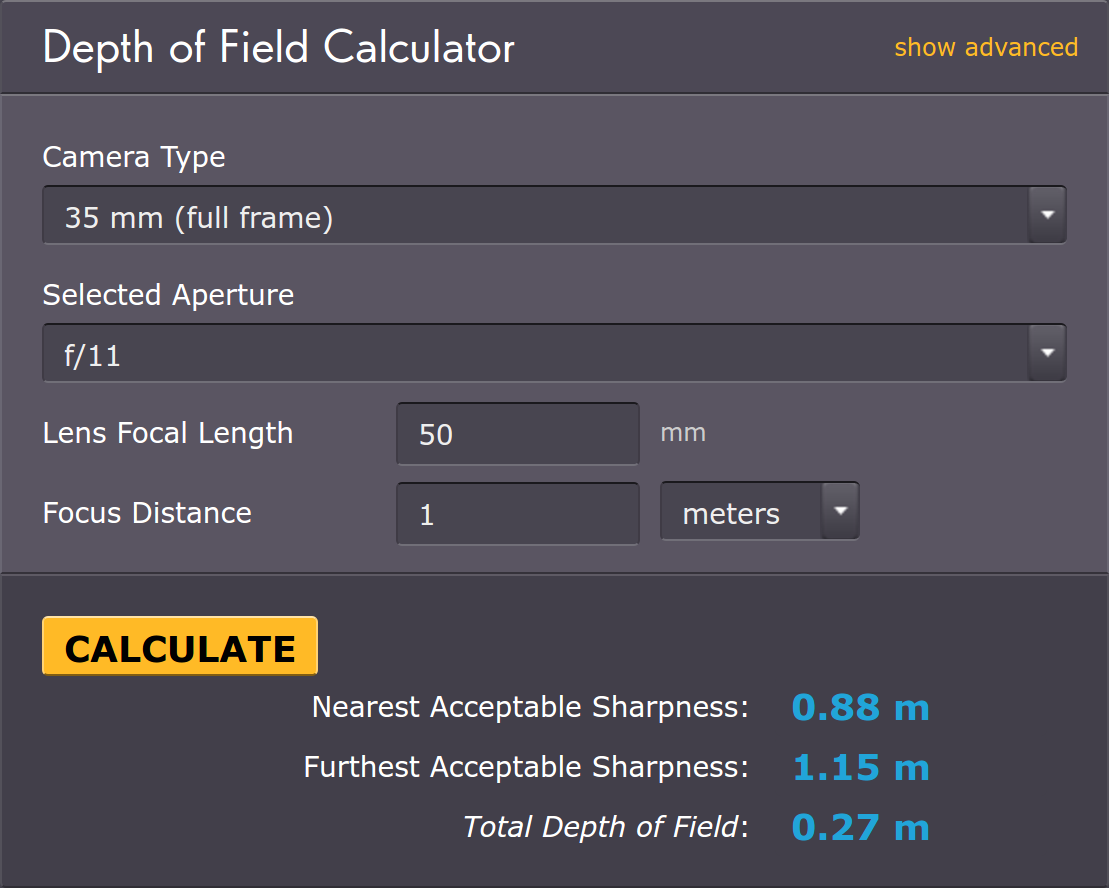1109x888 pixels.
Task: Click the meters unit selector text
Action: point(731,514)
